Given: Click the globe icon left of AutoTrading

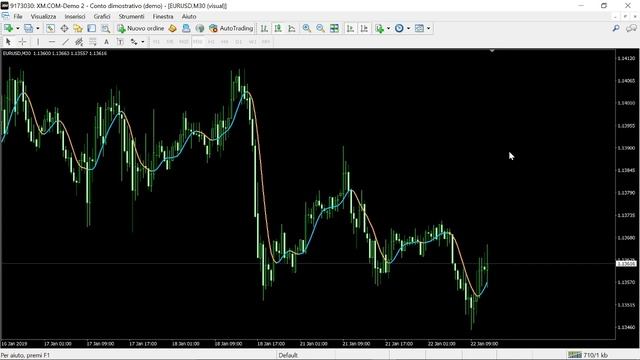Looking at the screenshot, I should (x=200, y=28).
